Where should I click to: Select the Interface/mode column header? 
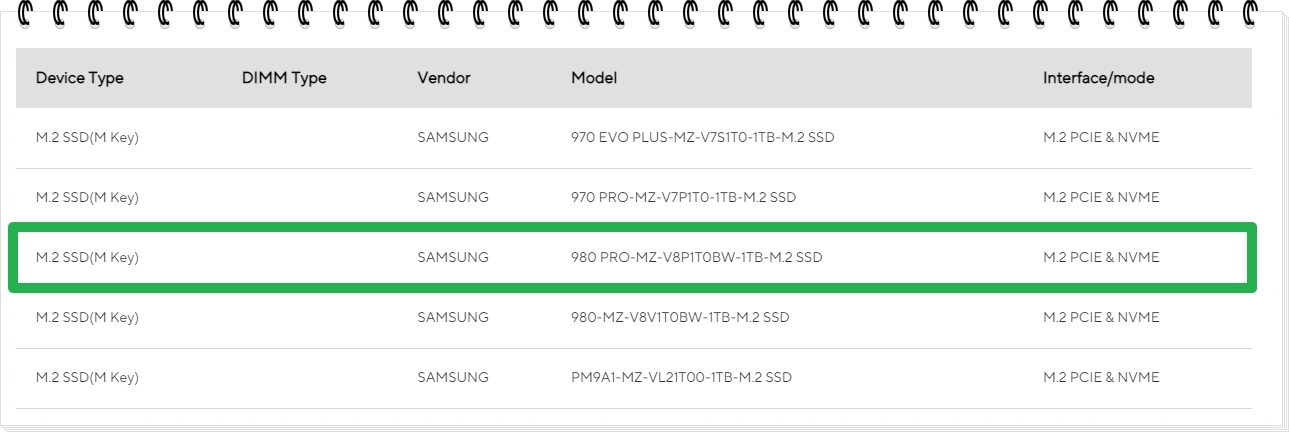click(1099, 78)
